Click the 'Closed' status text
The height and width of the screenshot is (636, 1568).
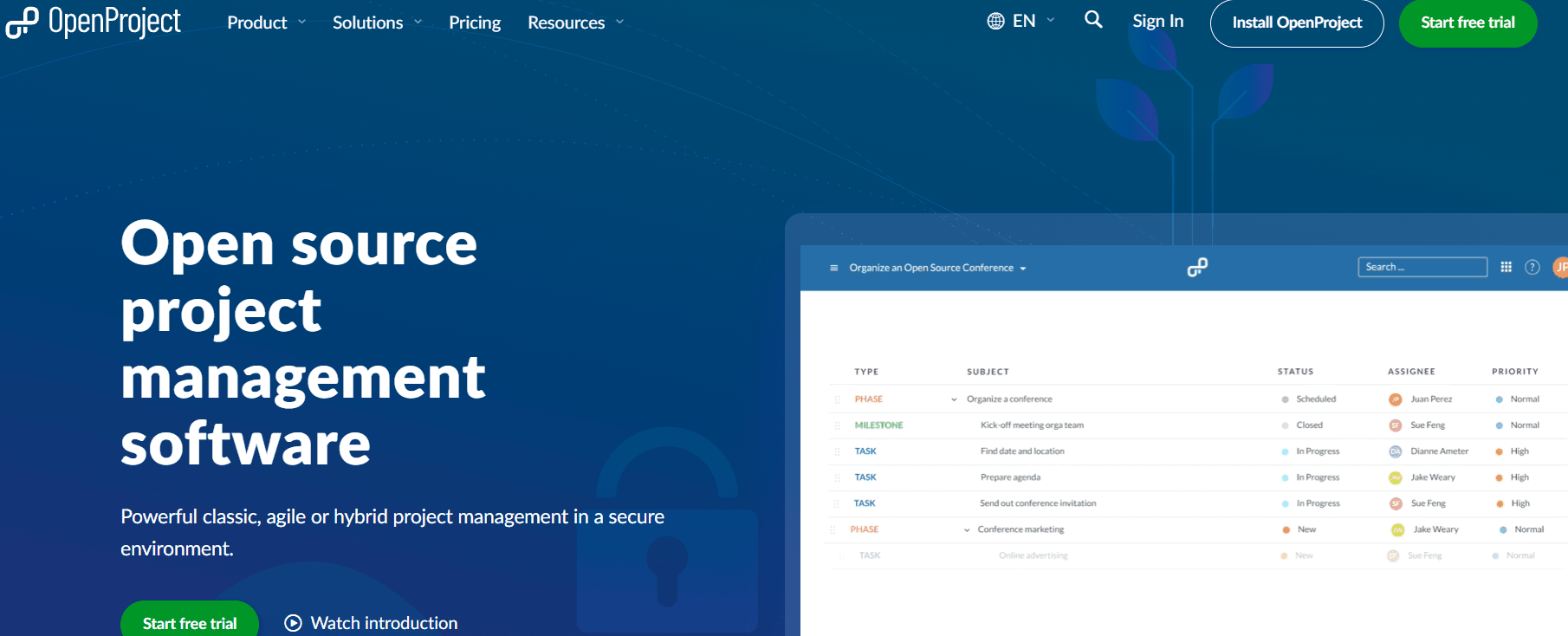pos(1309,425)
